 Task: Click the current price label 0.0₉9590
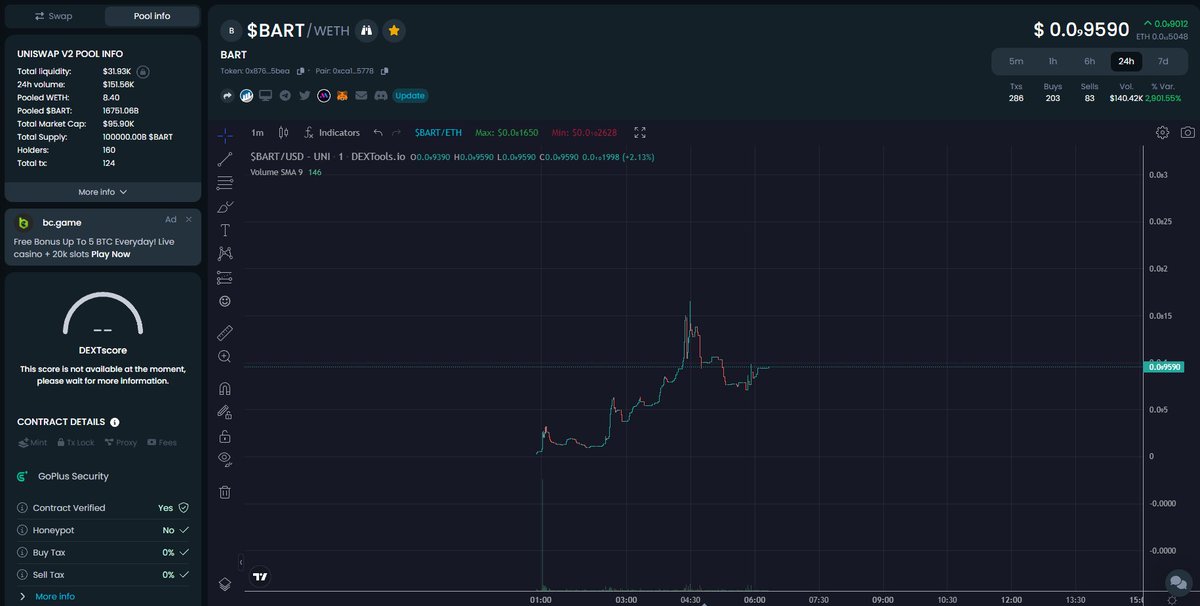[1164, 367]
